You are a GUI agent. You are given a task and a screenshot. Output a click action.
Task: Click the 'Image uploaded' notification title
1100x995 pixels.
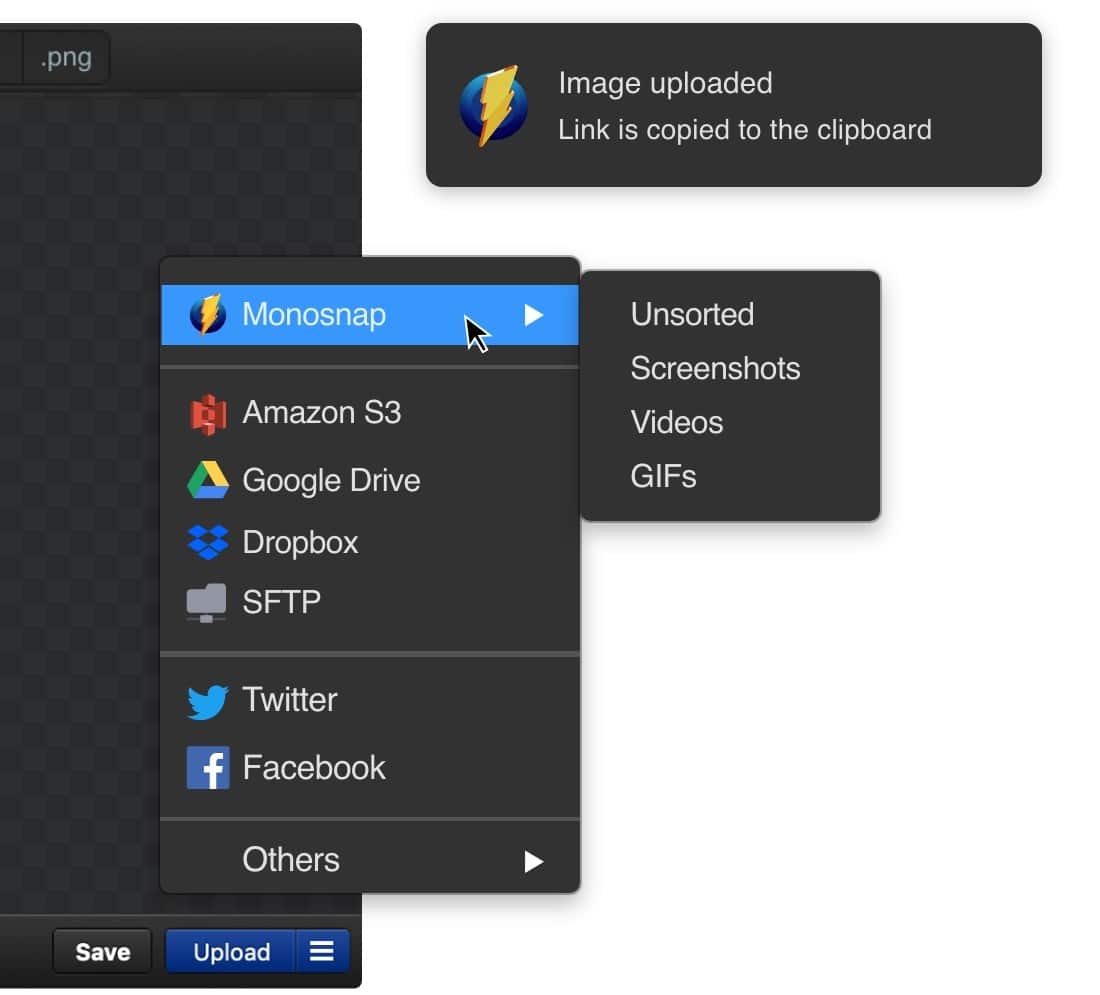tap(665, 84)
